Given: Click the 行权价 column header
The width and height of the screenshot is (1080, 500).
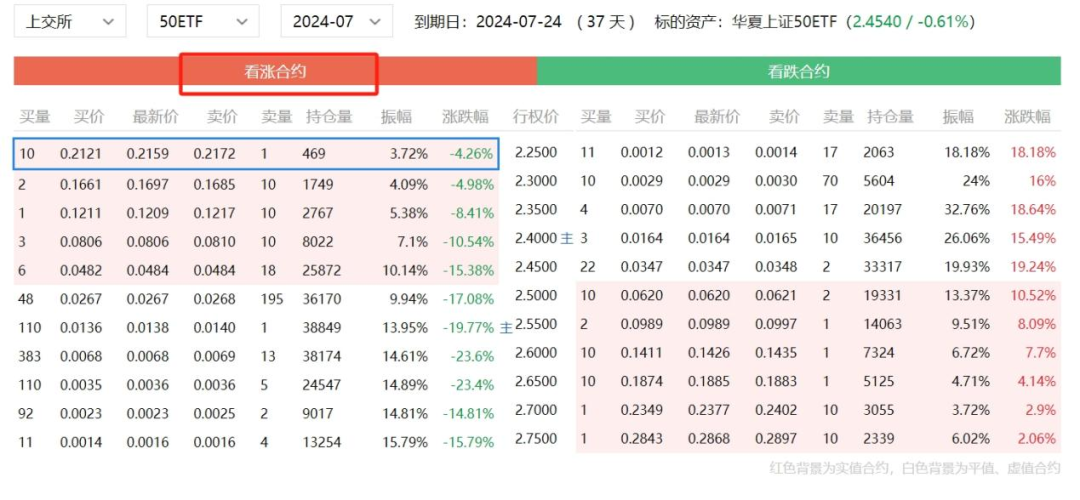Looking at the screenshot, I should tap(535, 117).
